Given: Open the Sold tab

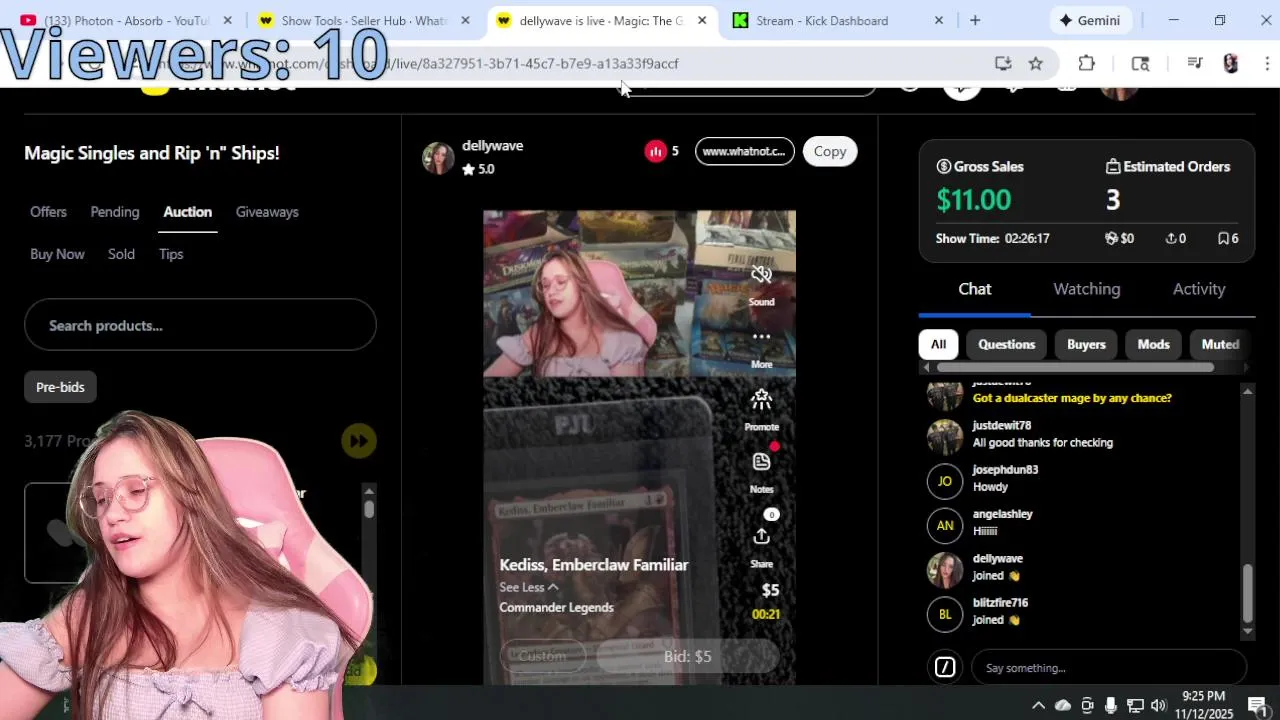Looking at the screenshot, I should 121,254.
